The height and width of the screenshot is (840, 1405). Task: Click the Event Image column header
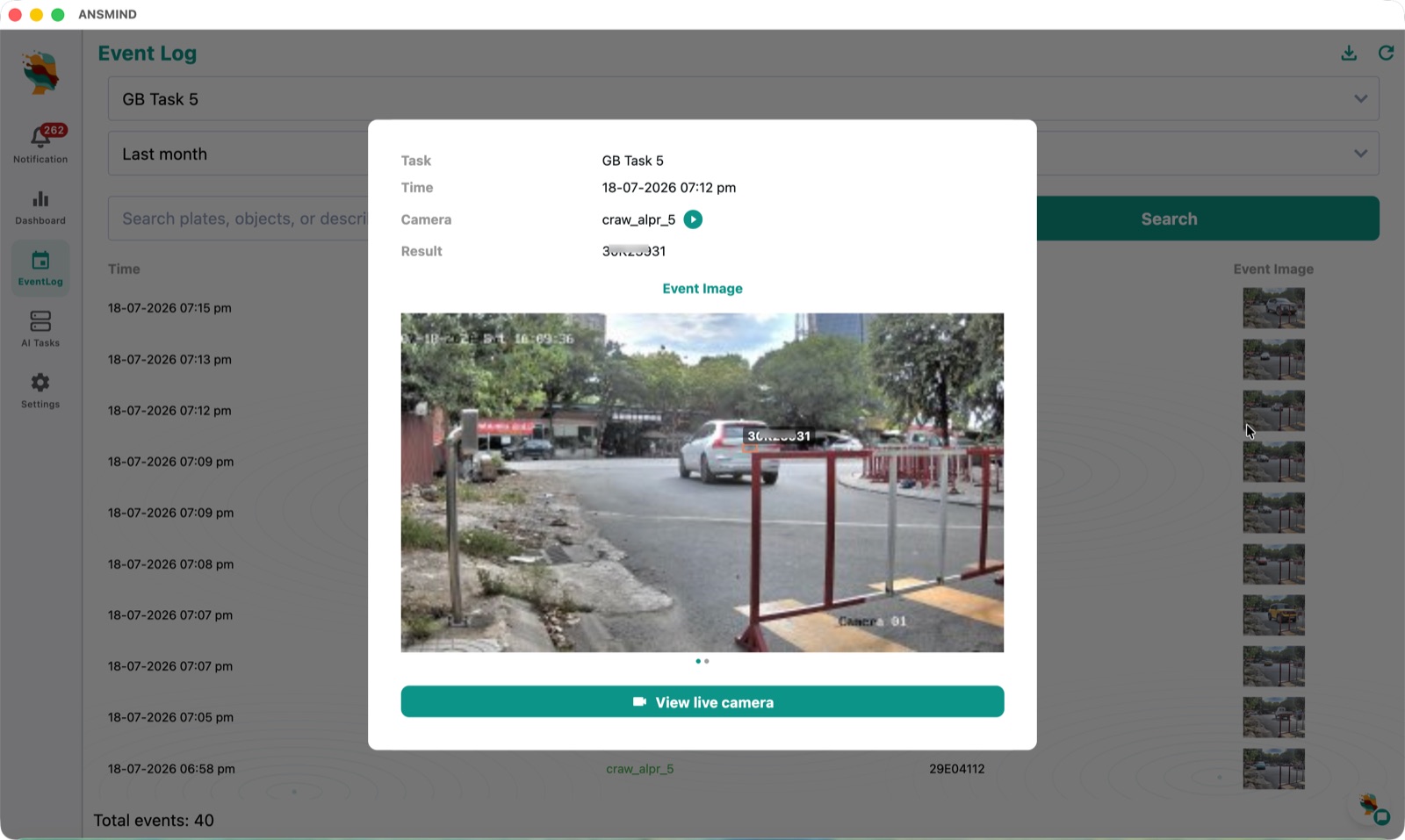(1273, 269)
